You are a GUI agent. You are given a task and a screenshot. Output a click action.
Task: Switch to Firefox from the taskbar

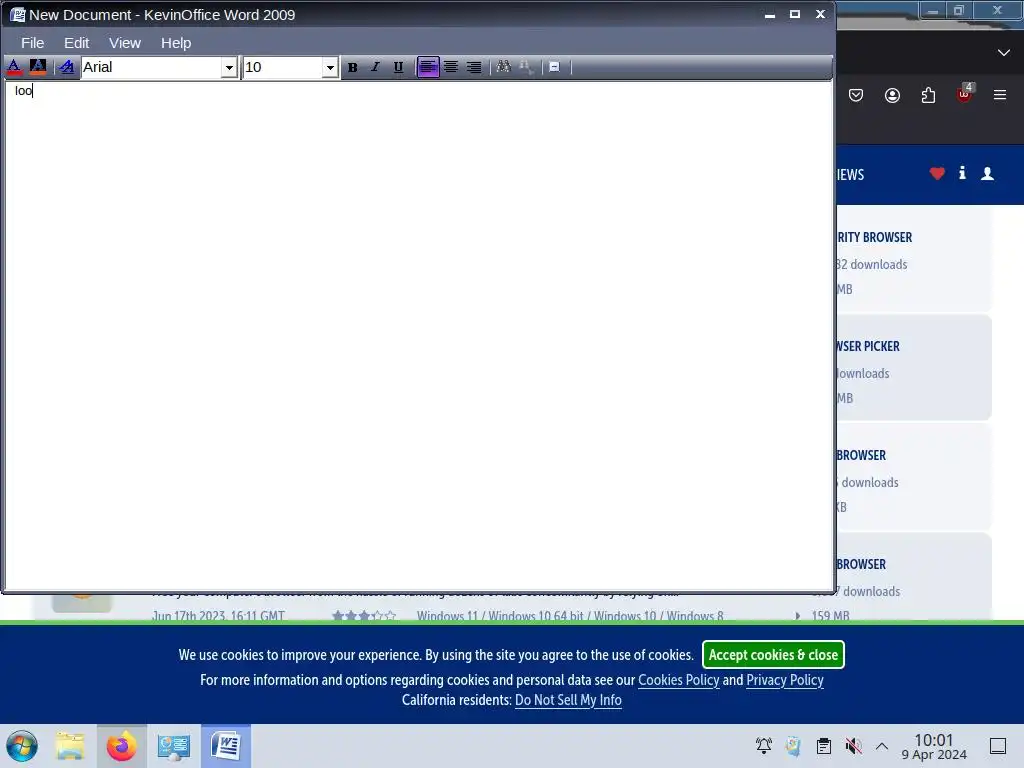[121, 746]
